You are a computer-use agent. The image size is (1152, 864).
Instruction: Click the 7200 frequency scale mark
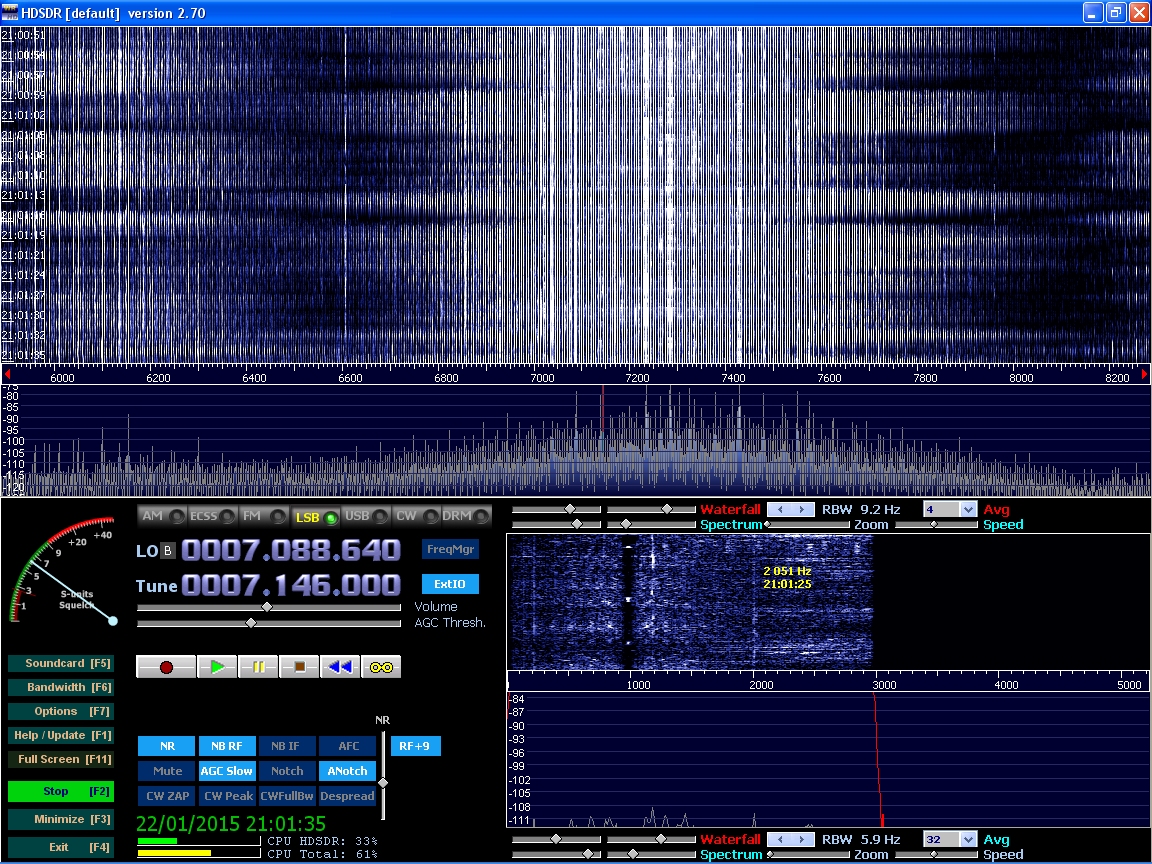point(637,378)
